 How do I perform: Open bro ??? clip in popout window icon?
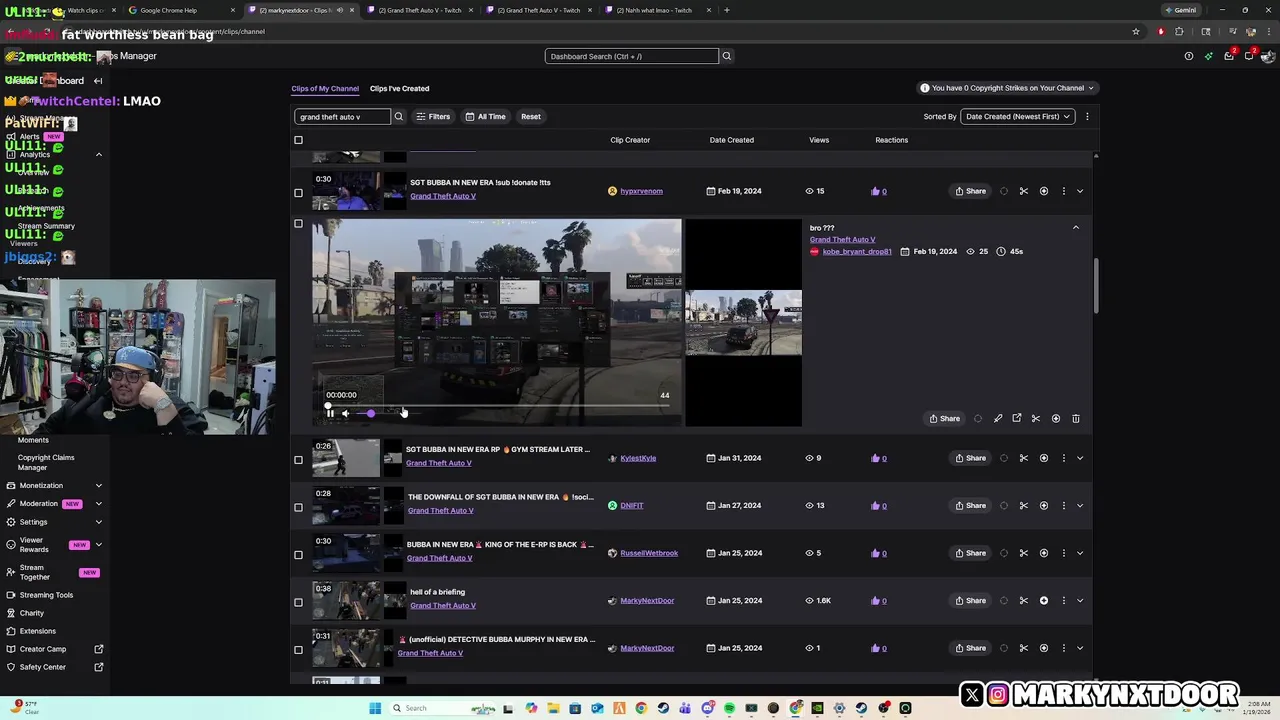1017,418
